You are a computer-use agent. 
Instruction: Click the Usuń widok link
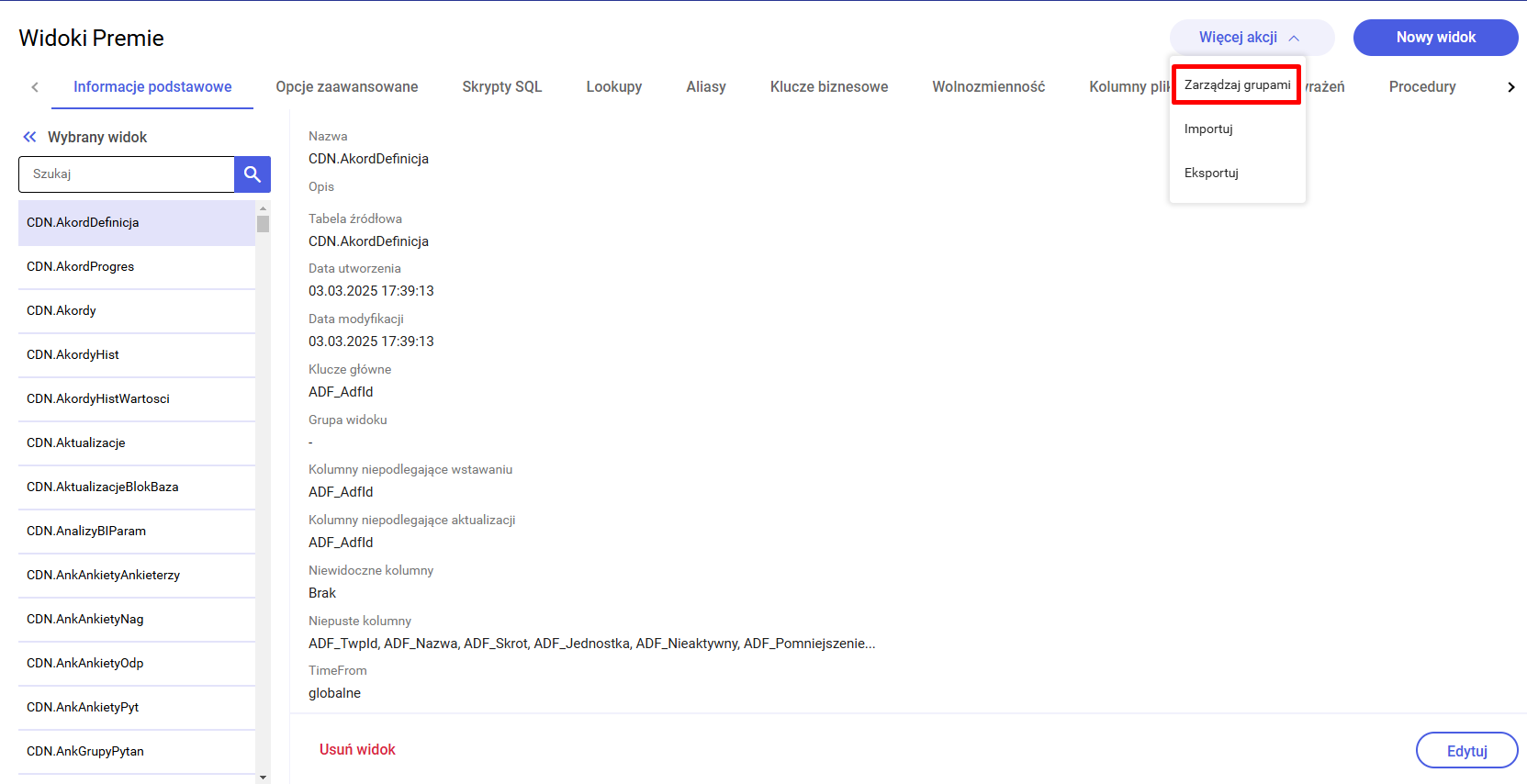tap(357, 749)
